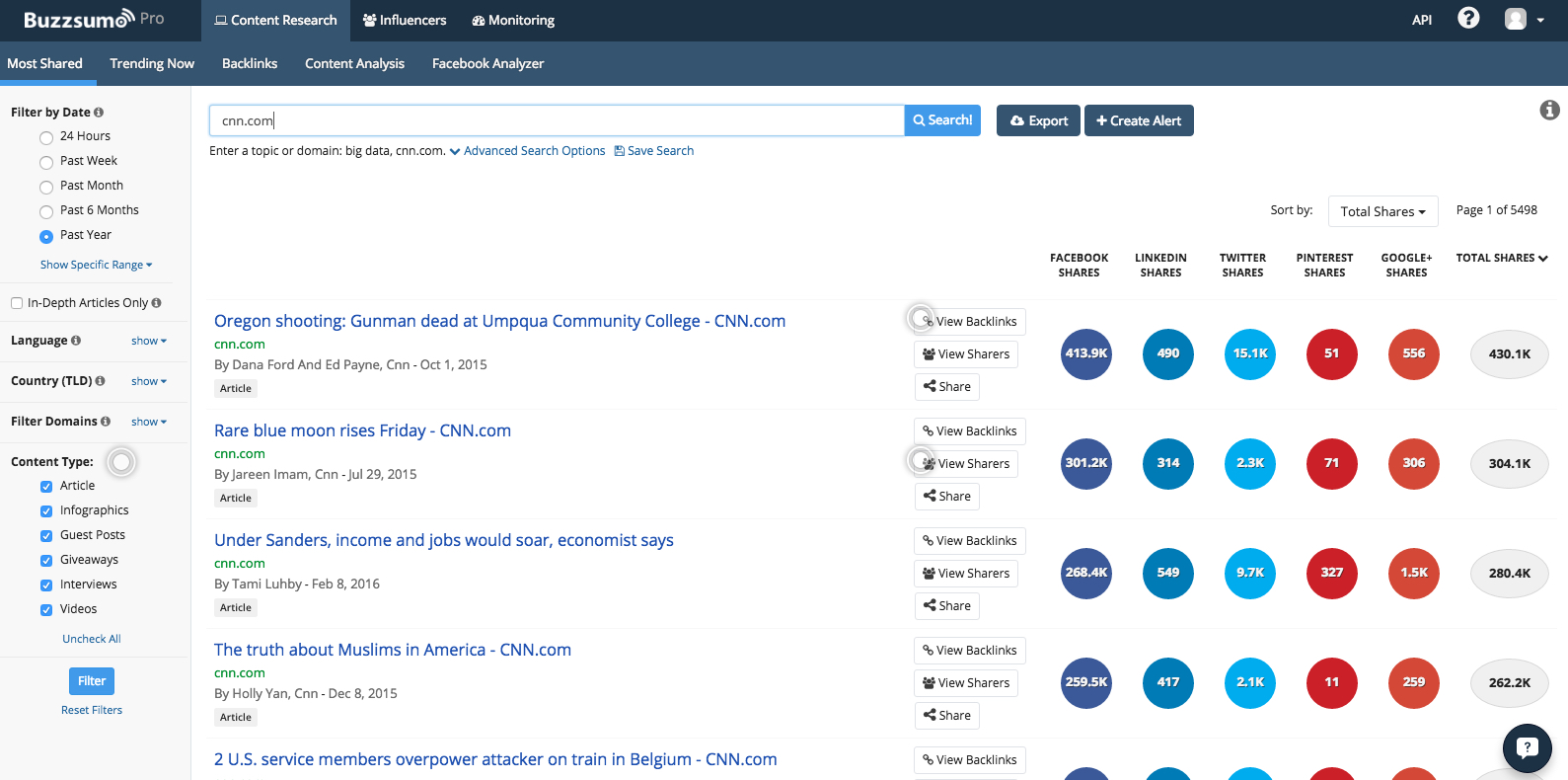Open the Influencers tab
1568x780 pixels.
pyautogui.click(x=405, y=20)
